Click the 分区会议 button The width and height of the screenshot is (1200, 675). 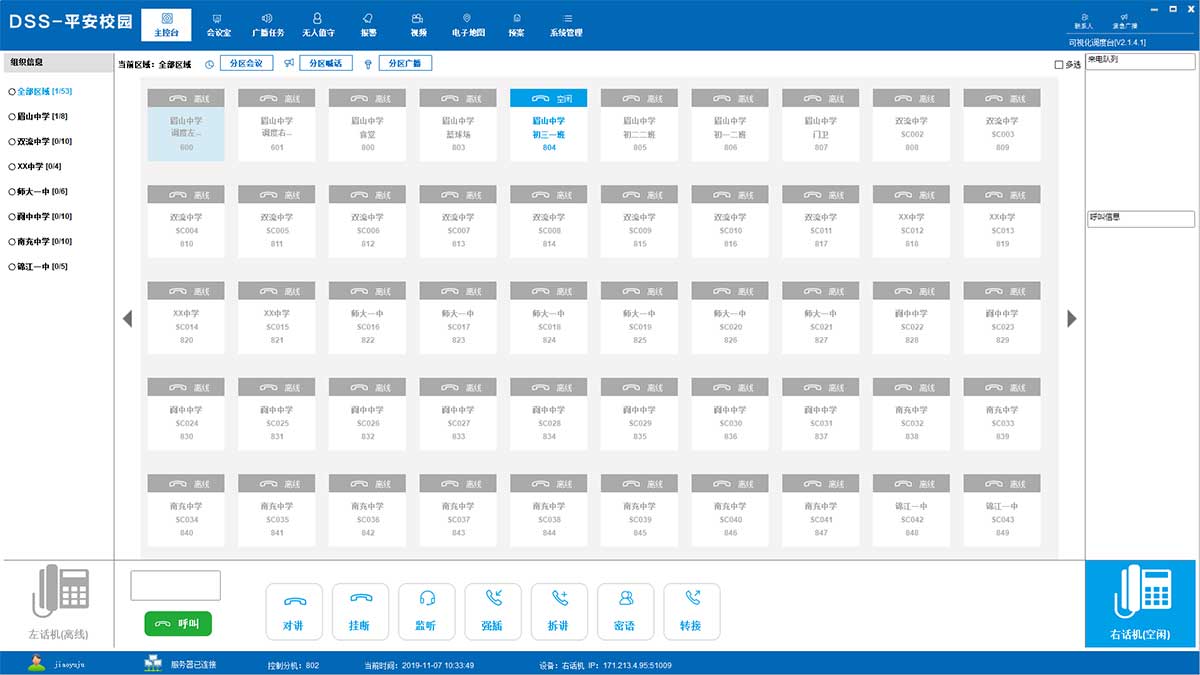coord(246,63)
